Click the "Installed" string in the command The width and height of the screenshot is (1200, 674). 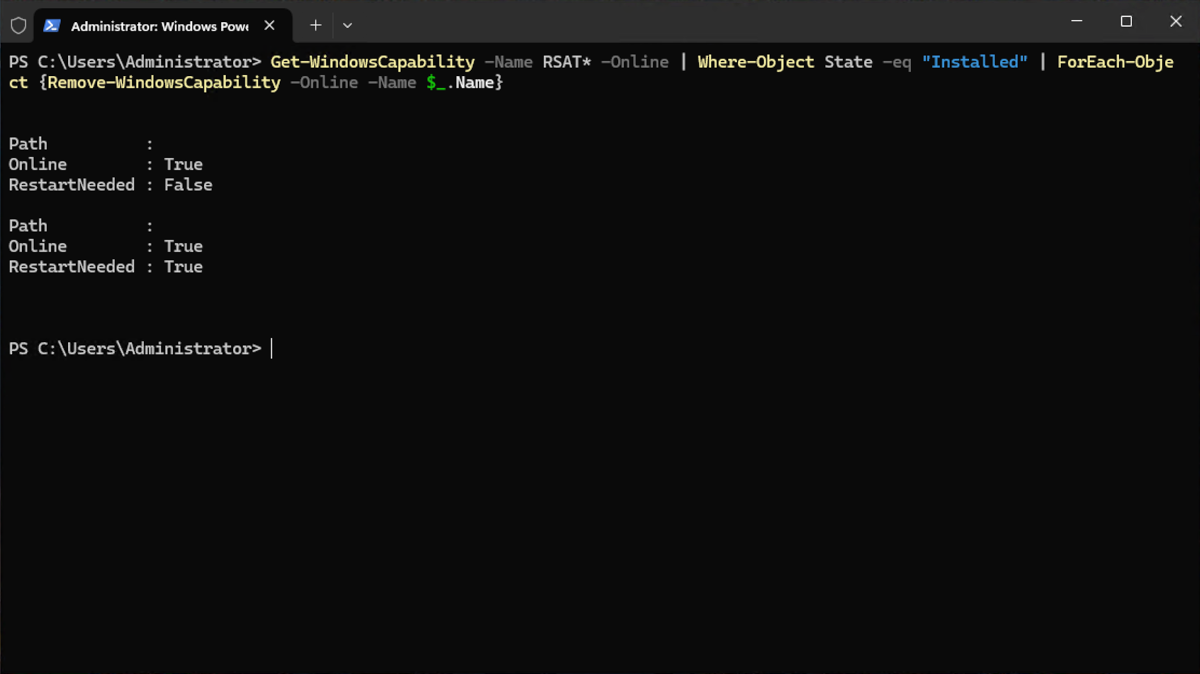pos(975,62)
